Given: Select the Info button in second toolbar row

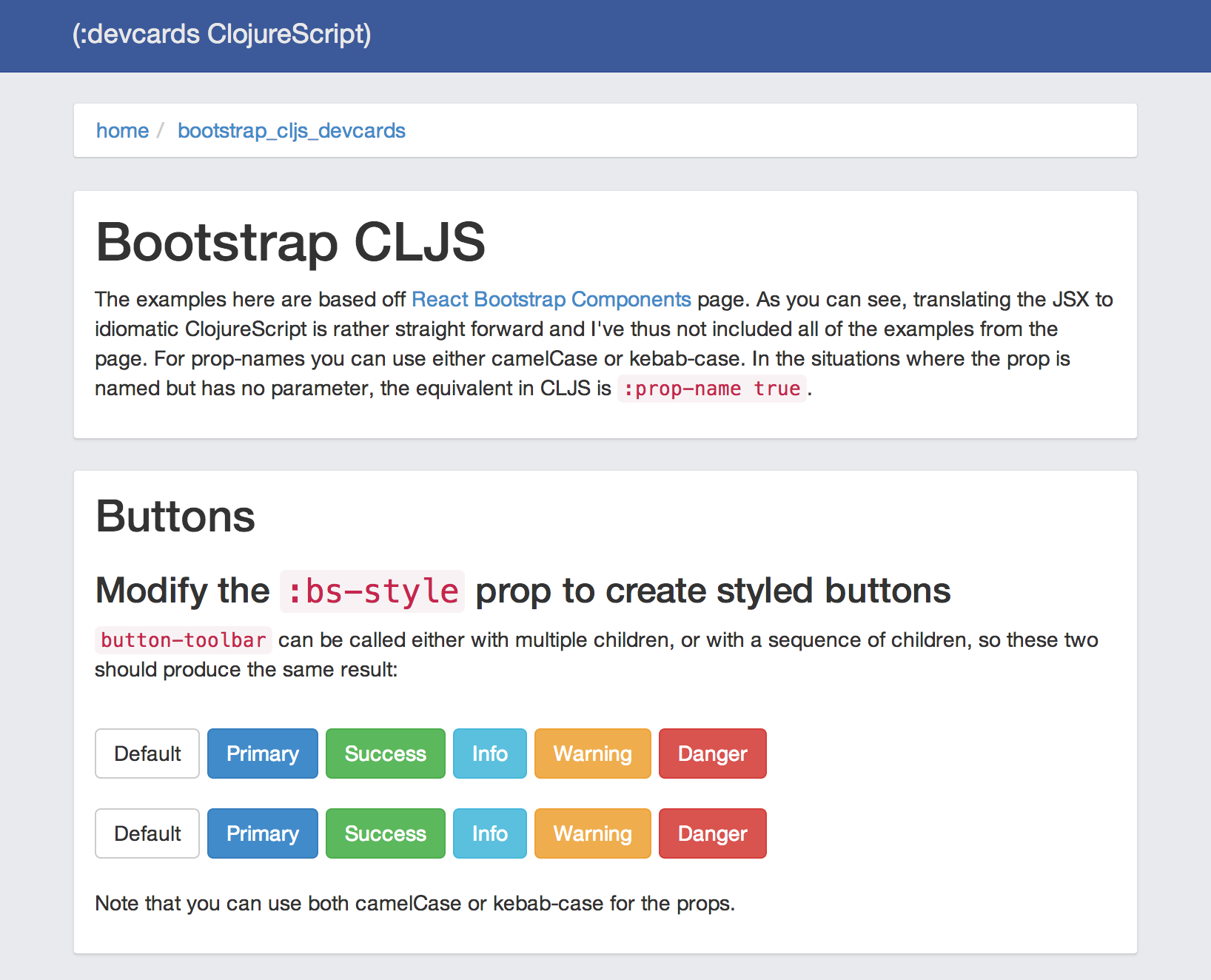Looking at the screenshot, I should (x=490, y=833).
